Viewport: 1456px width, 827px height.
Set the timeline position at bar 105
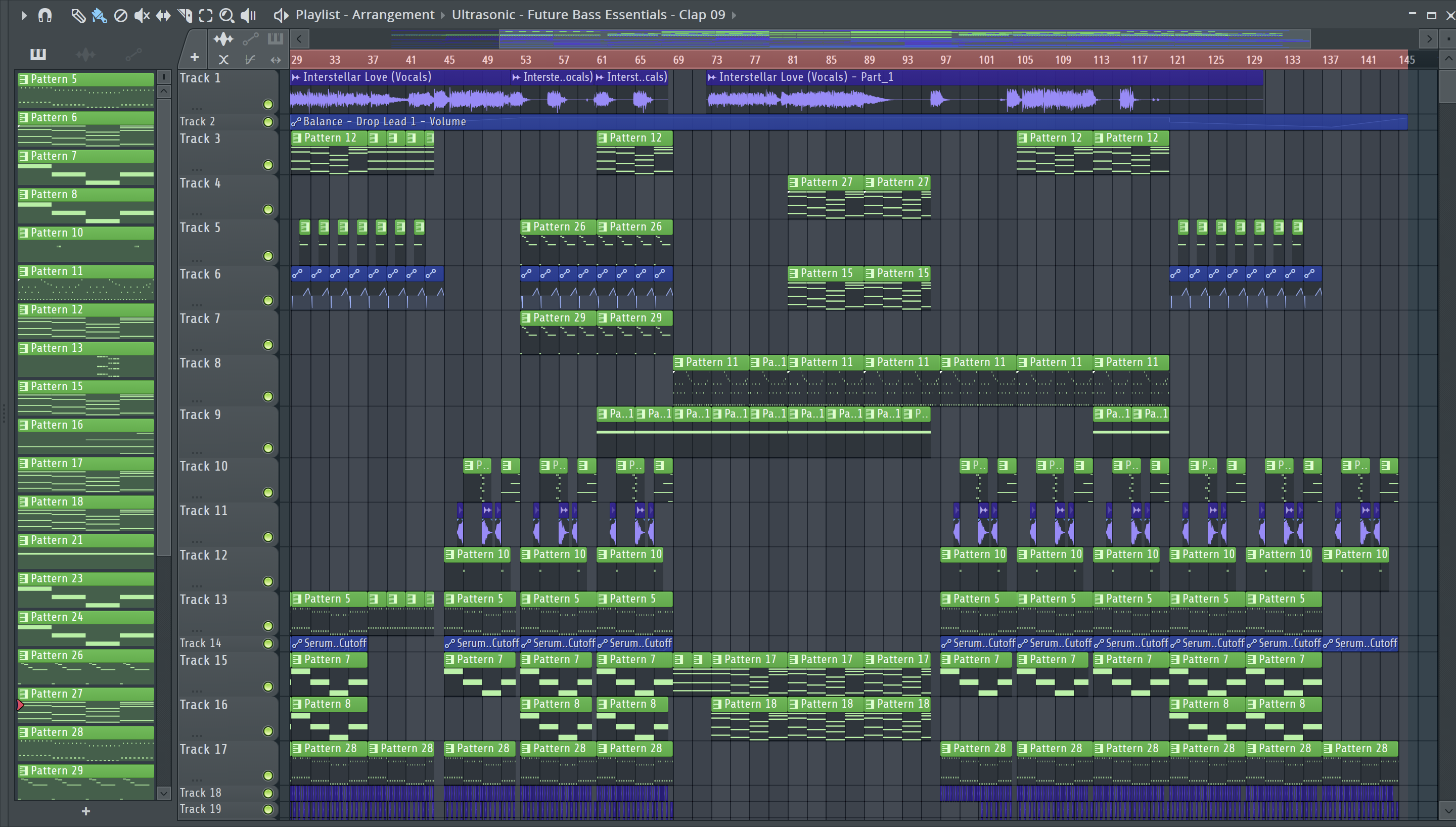pyautogui.click(x=1024, y=60)
